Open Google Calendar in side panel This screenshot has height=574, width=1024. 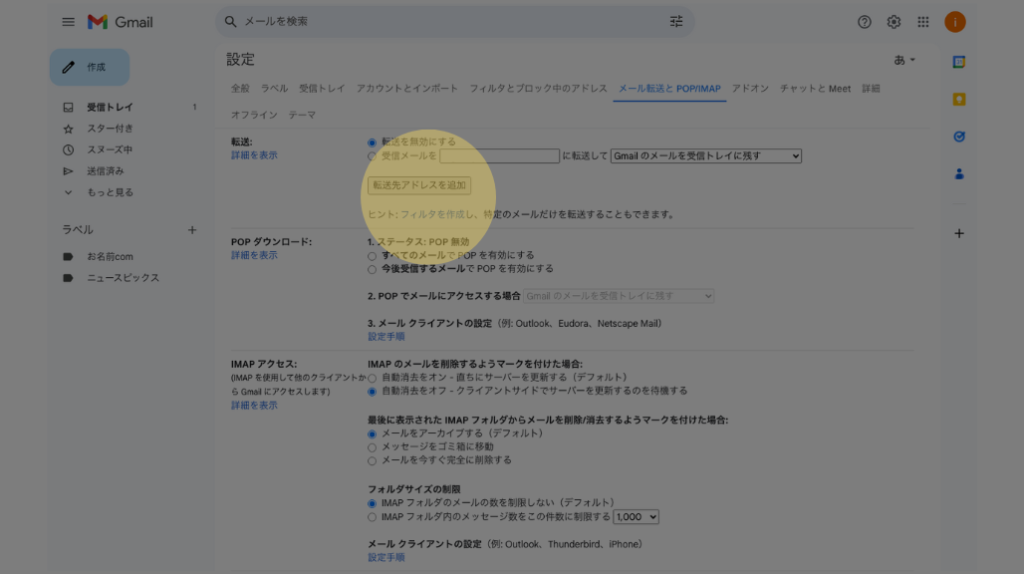point(959,62)
